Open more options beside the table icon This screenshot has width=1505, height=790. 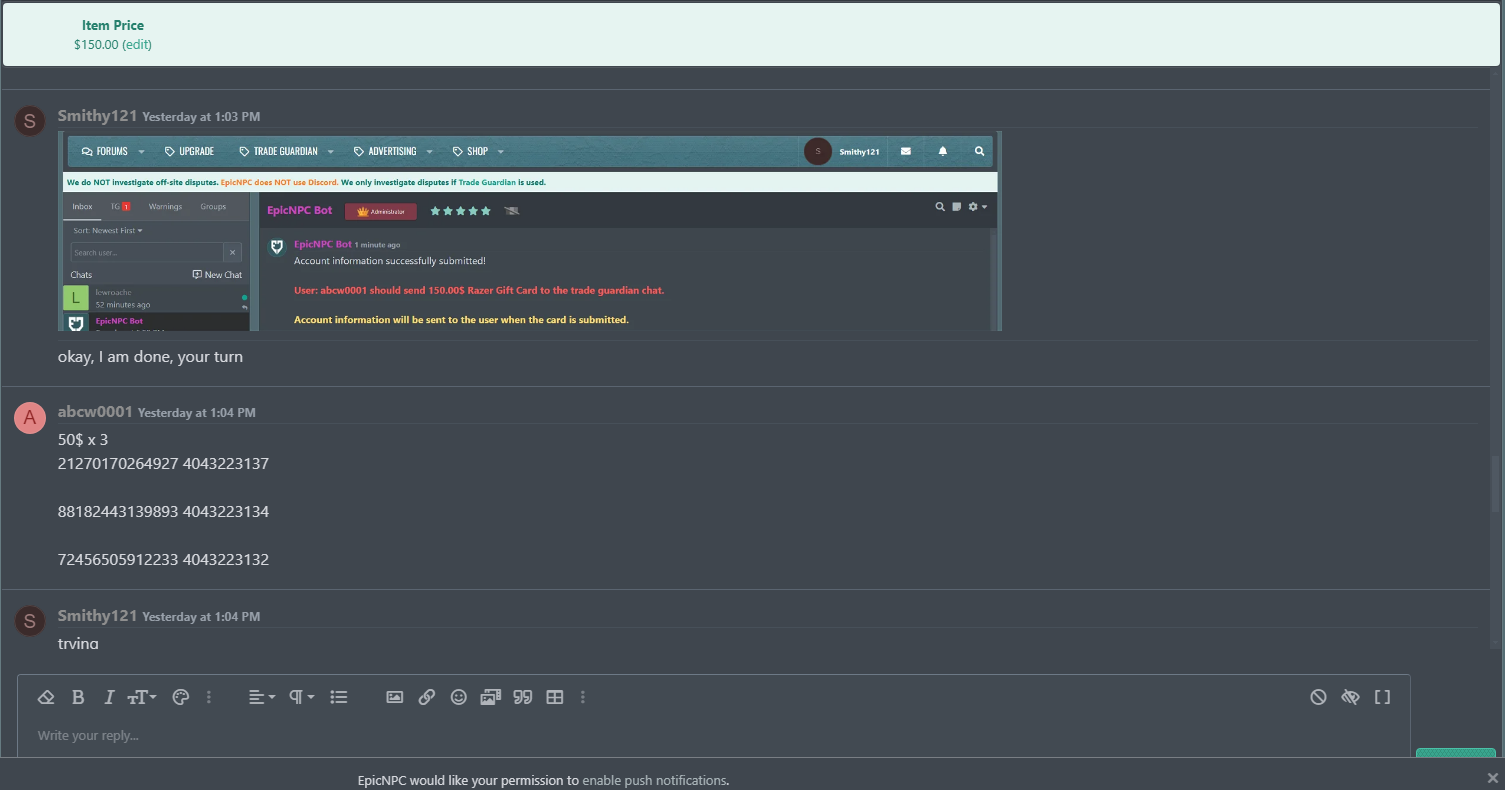pyautogui.click(x=583, y=697)
